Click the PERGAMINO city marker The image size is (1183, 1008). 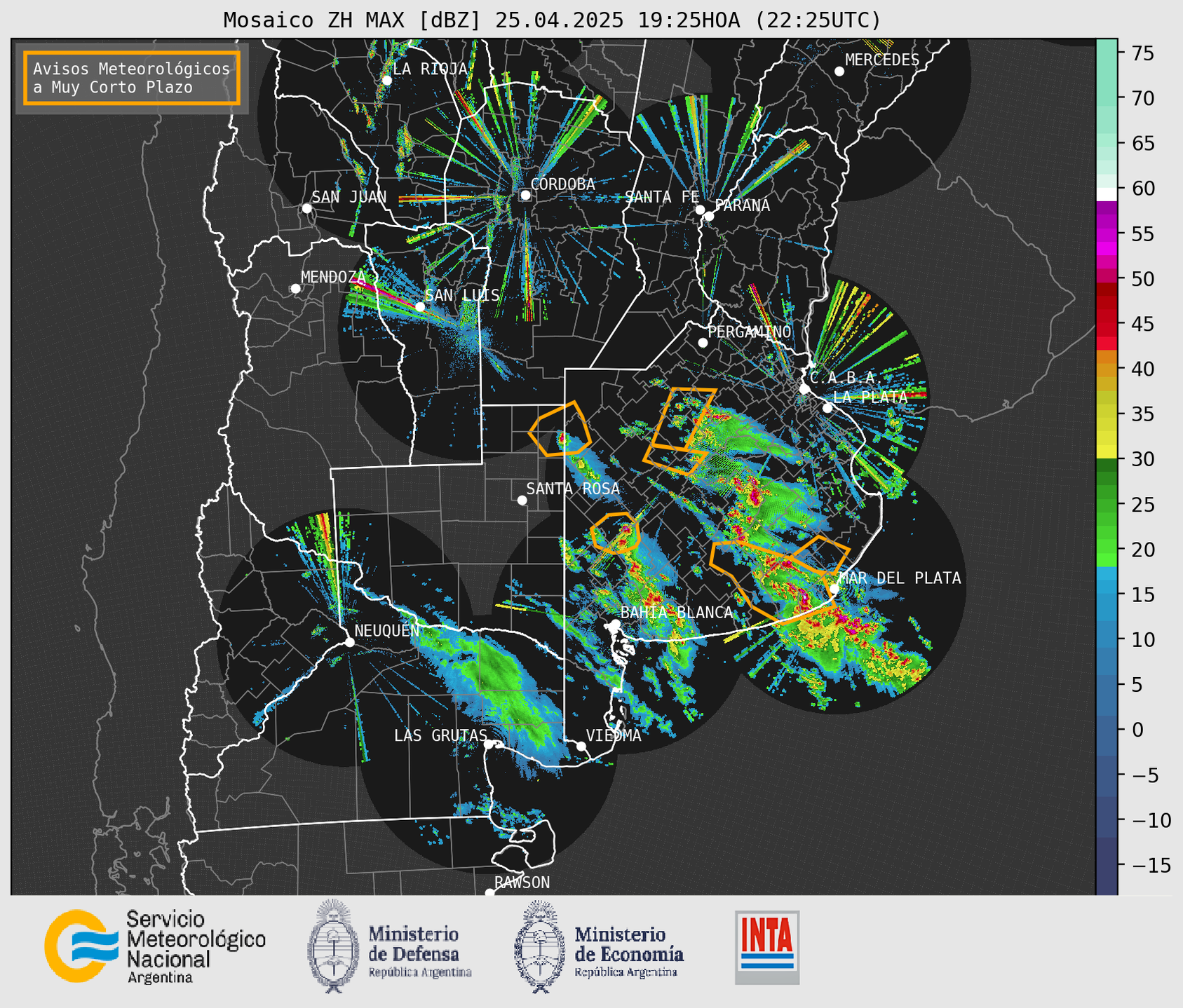click(x=703, y=343)
